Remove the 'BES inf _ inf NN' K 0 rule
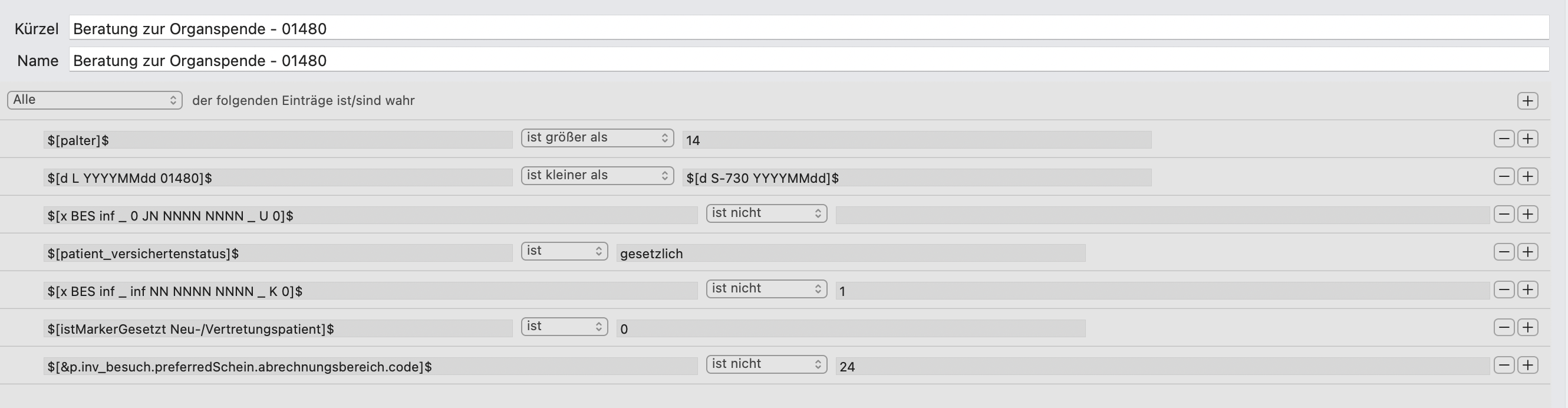Image resolution: width=1568 pixels, height=408 pixels. pyautogui.click(x=1504, y=290)
